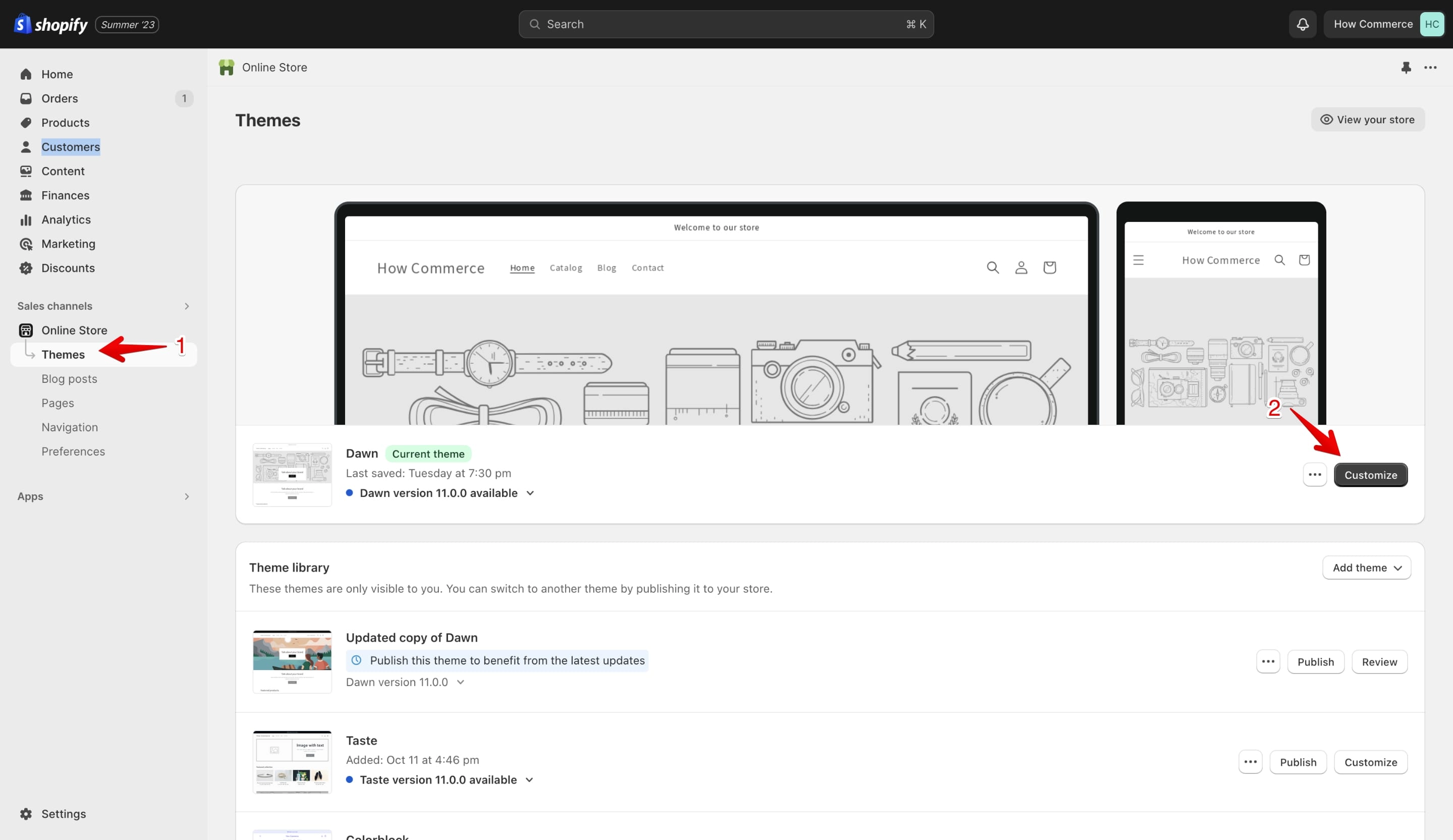Click Updated copy of Dawn thumbnail
Screen dimensions: 1453x840
click(292, 662)
